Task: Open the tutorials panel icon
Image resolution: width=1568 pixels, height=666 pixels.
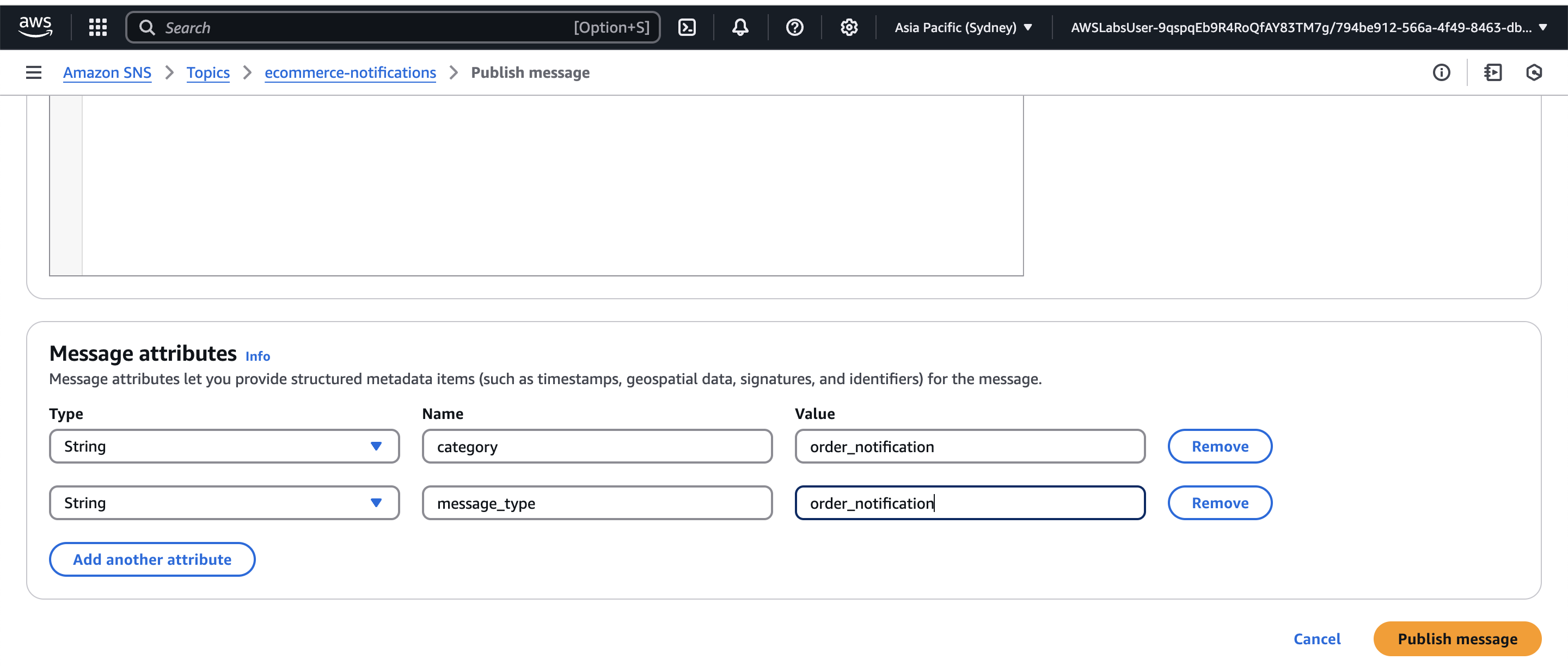Action: coord(1492,72)
